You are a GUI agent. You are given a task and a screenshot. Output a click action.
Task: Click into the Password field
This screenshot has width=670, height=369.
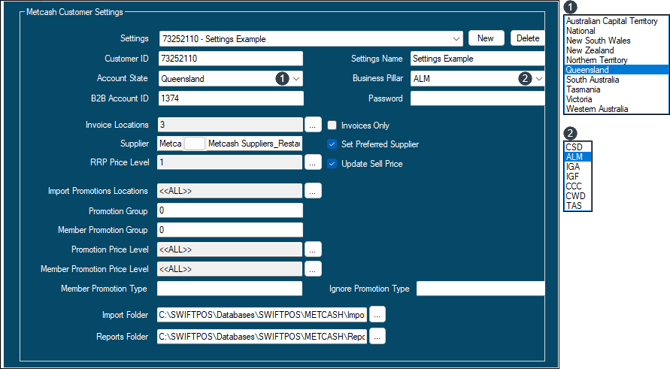478,98
